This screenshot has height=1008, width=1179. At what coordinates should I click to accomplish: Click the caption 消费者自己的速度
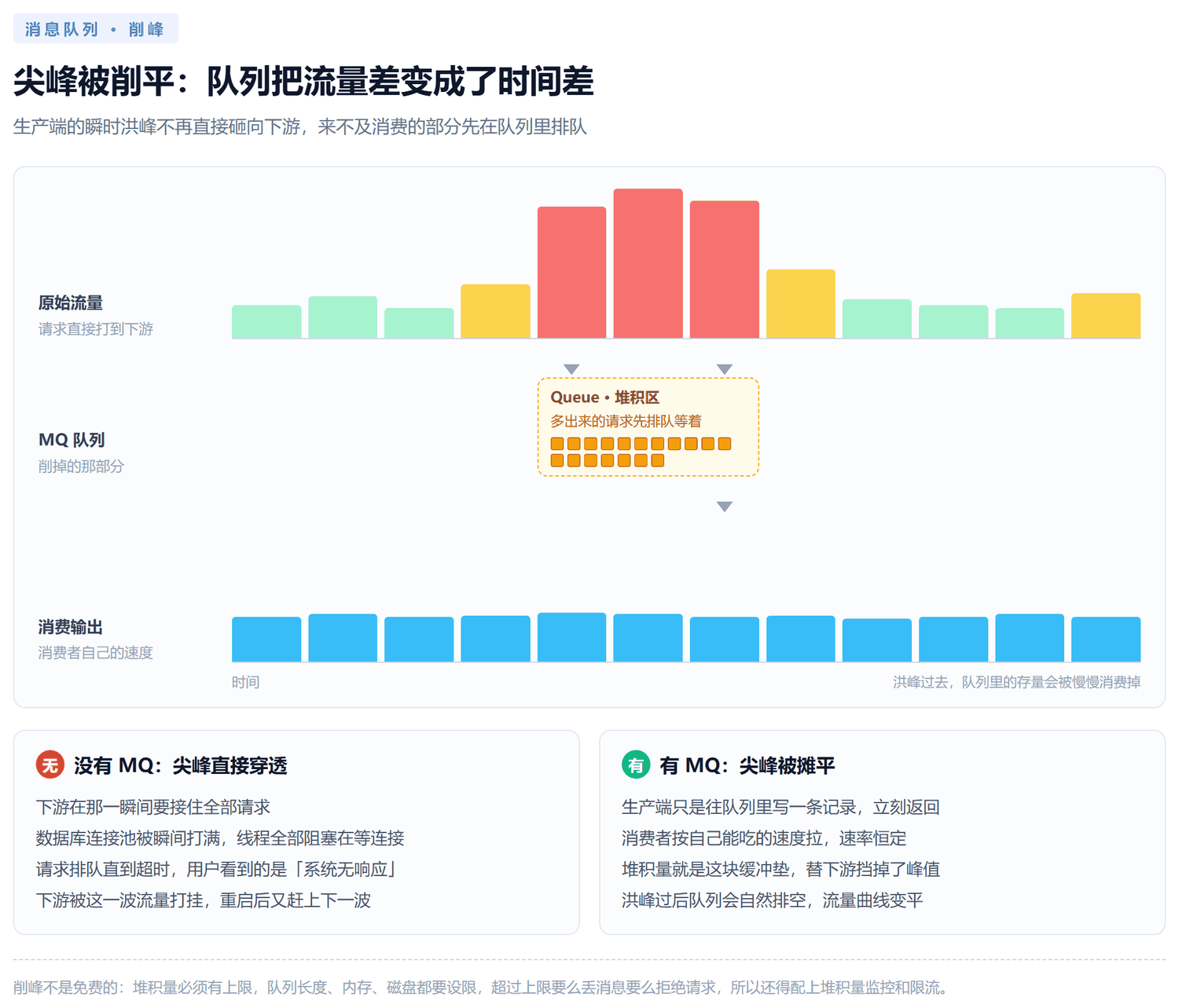pos(96,653)
